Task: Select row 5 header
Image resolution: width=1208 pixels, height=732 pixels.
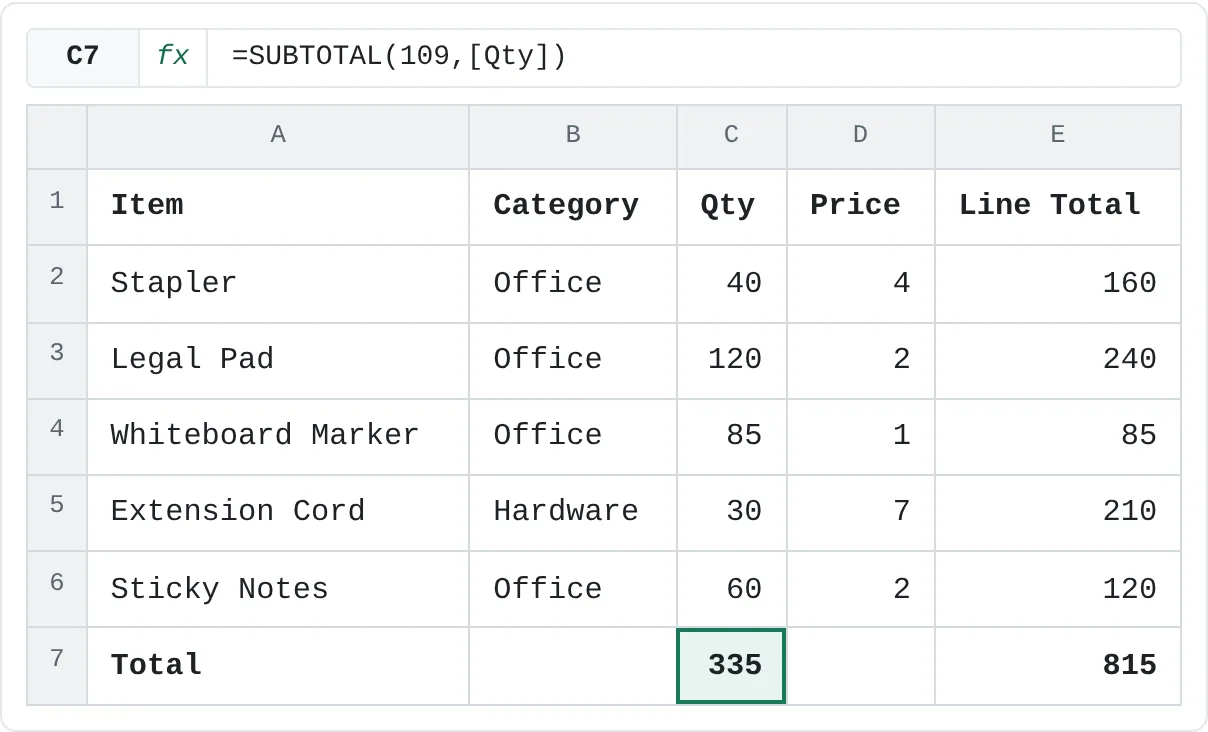Action: coord(57,512)
